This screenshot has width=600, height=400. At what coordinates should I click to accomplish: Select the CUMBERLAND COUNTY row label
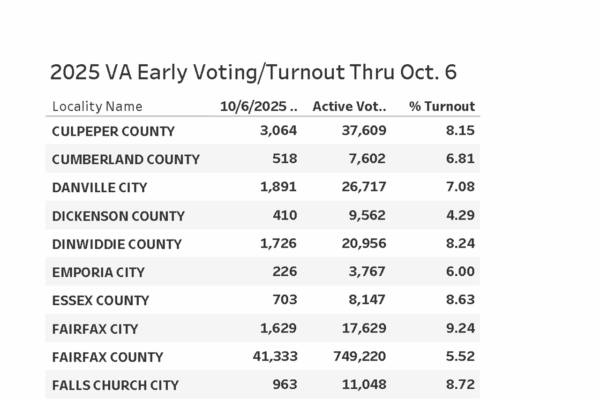point(126,159)
